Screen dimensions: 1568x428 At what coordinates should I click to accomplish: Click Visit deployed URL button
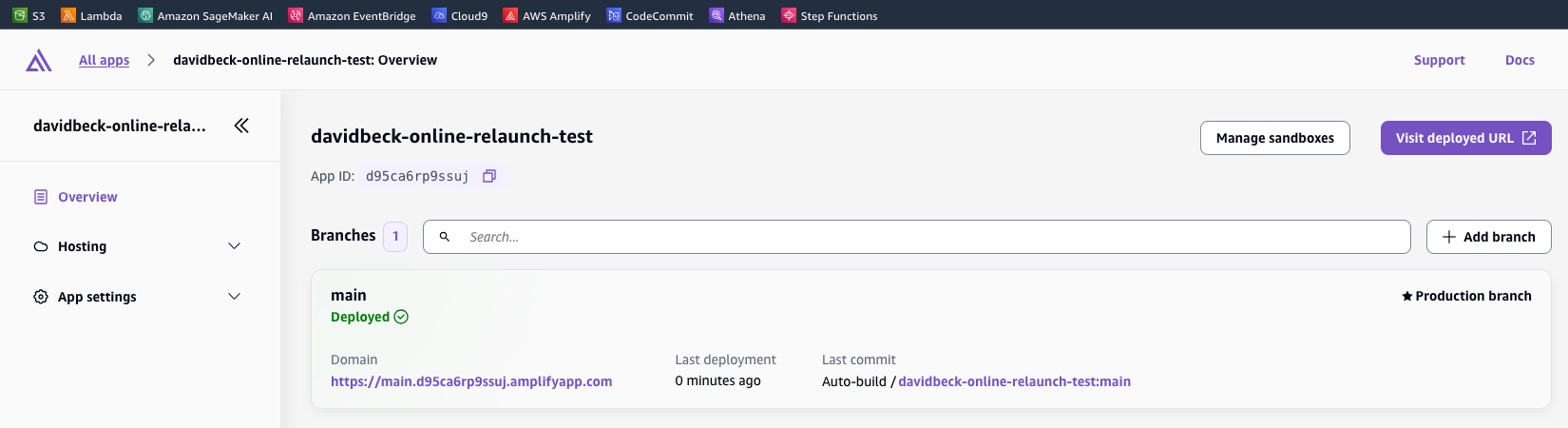(x=1464, y=138)
